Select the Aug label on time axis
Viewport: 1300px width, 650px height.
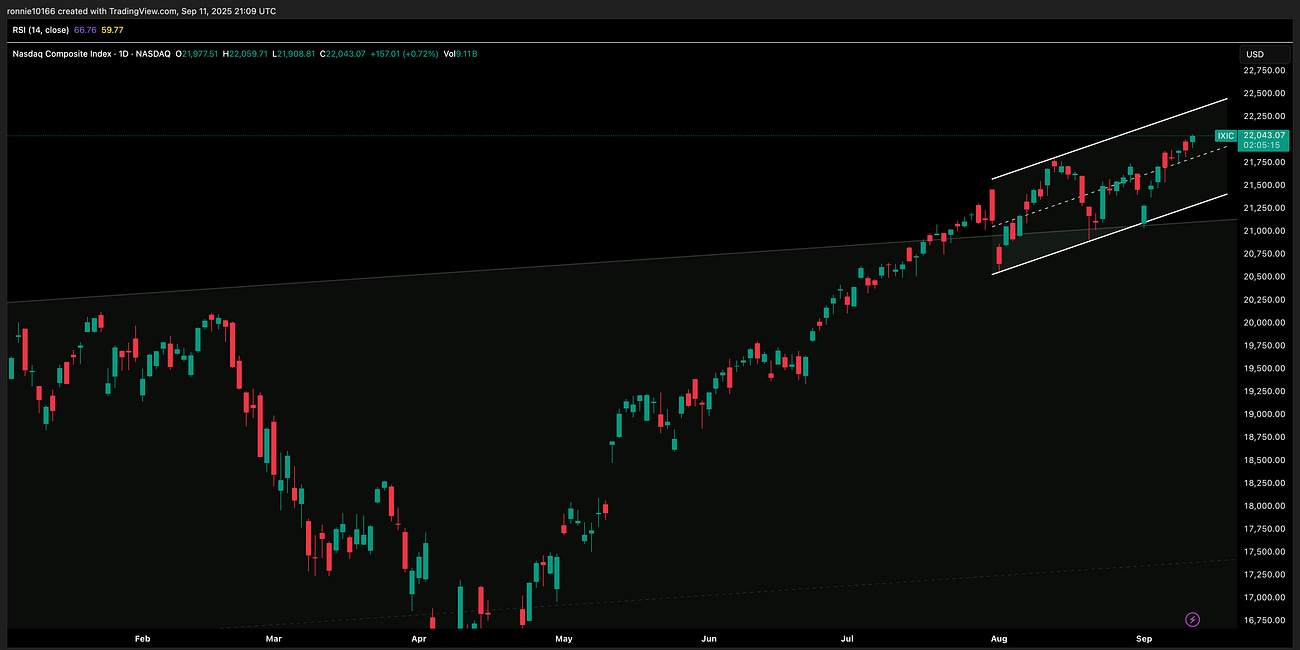click(x=999, y=638)
